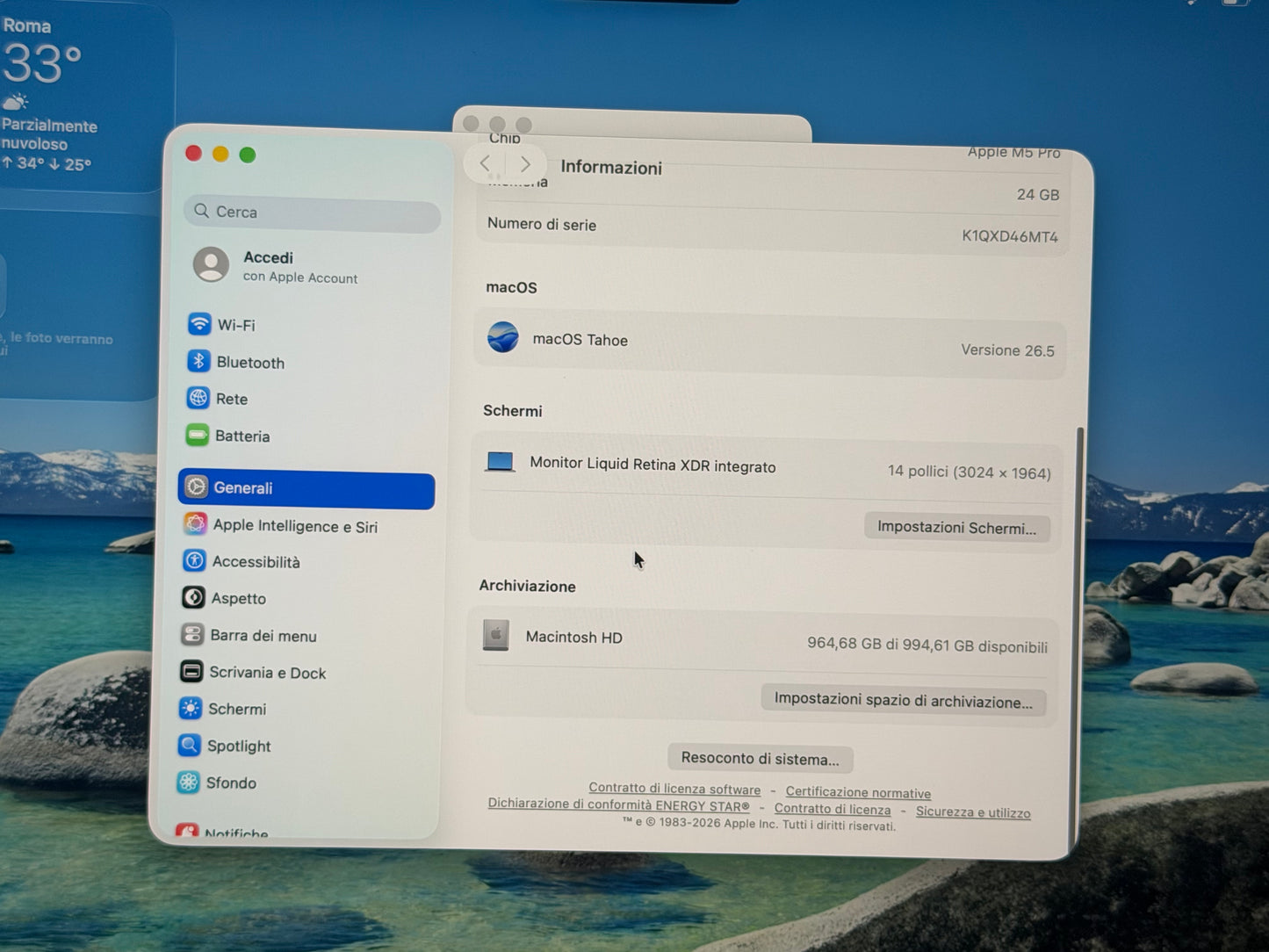1269x952 pixels.
Task: Go forward with the right chevron
Action: tap(525, 164)
